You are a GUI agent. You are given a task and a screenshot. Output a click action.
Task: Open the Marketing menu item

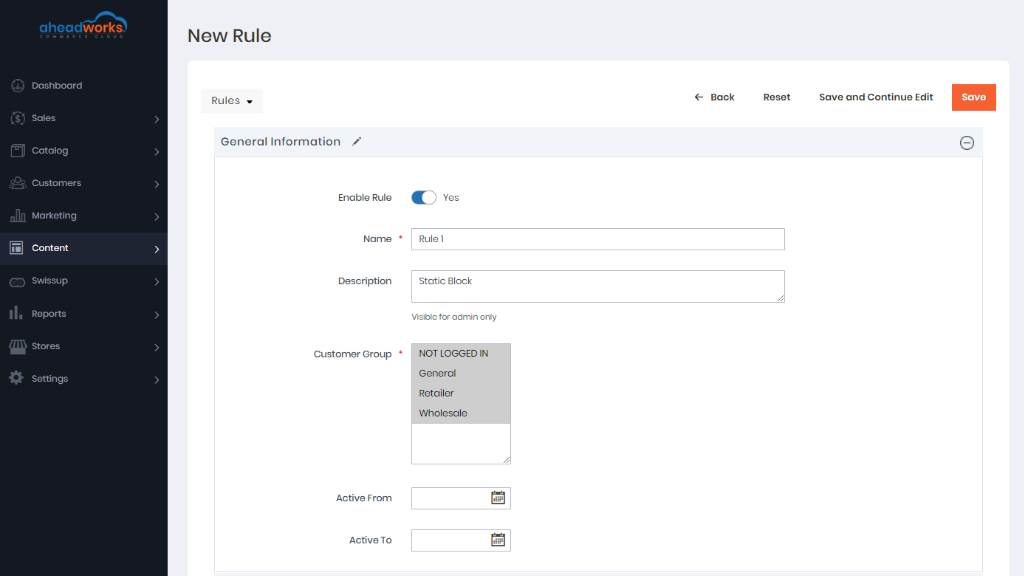pos(84,216)
